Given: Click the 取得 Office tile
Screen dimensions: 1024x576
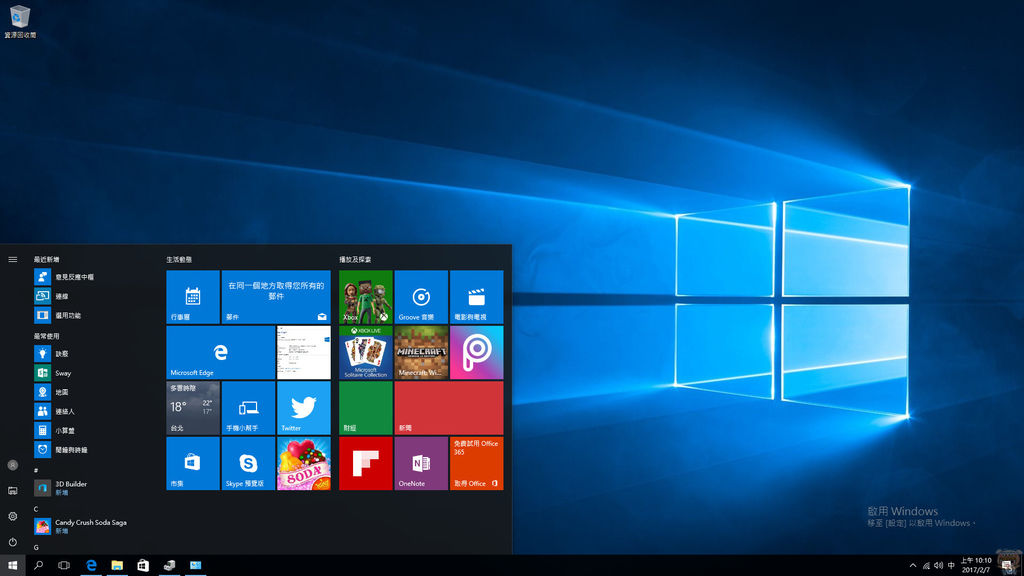Looking at the screenshot, I should [x=477, y=463].
